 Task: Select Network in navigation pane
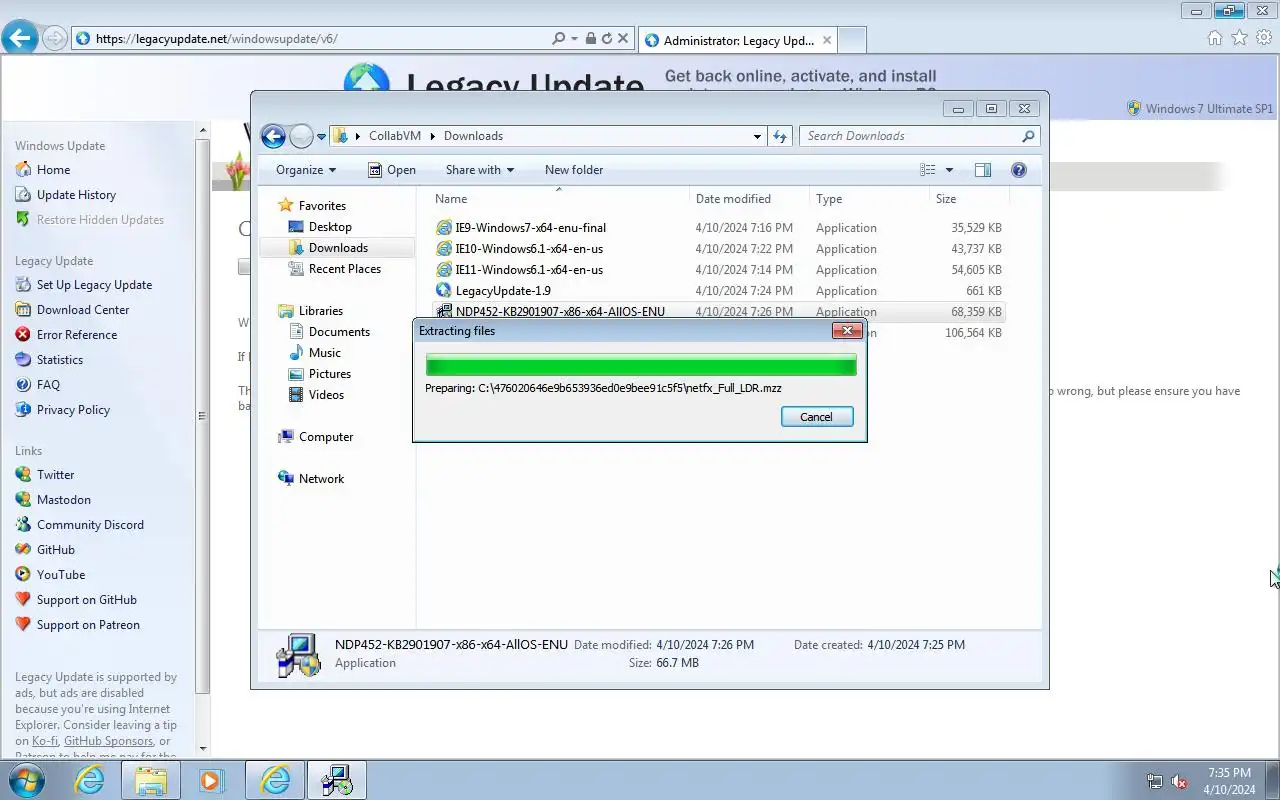(321, 479)
